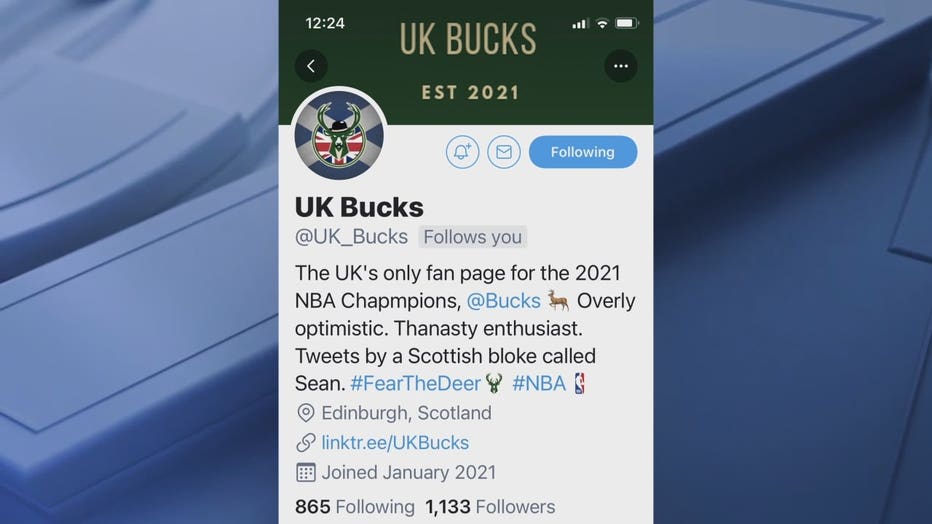This screenshot has height=524, width=932.
Task: Tap Edinburgh, Scotland location text
Action: click(407, 413)
